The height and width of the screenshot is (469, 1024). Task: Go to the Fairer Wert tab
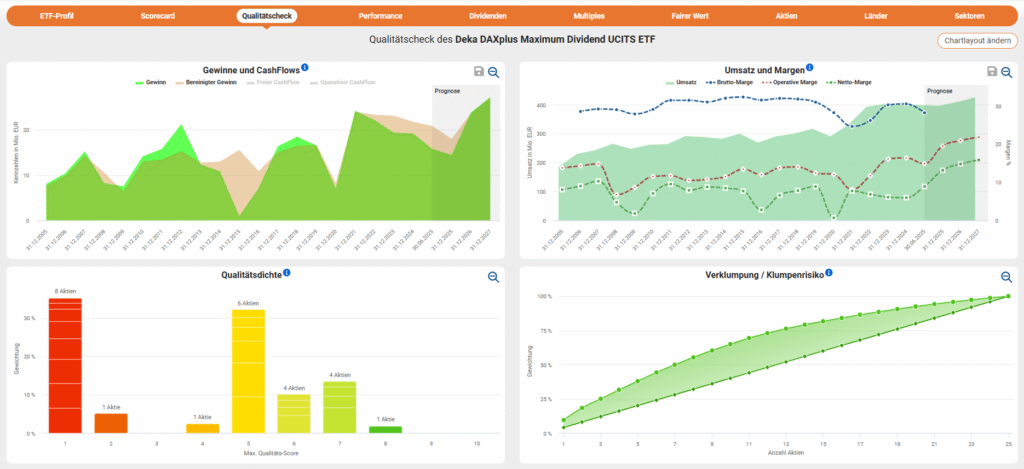click(x=690, y=16)
